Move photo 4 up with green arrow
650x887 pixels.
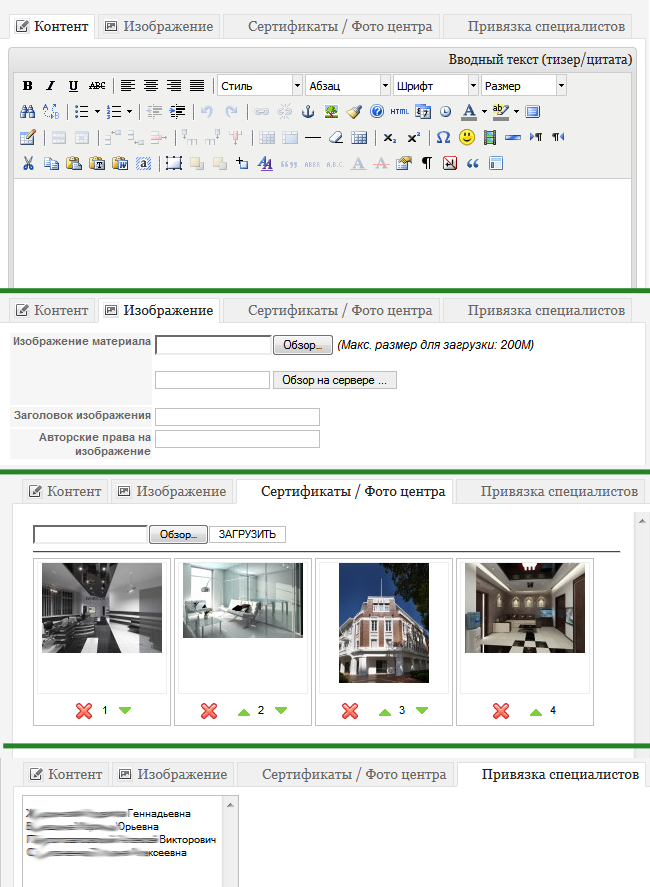point(536,712)
